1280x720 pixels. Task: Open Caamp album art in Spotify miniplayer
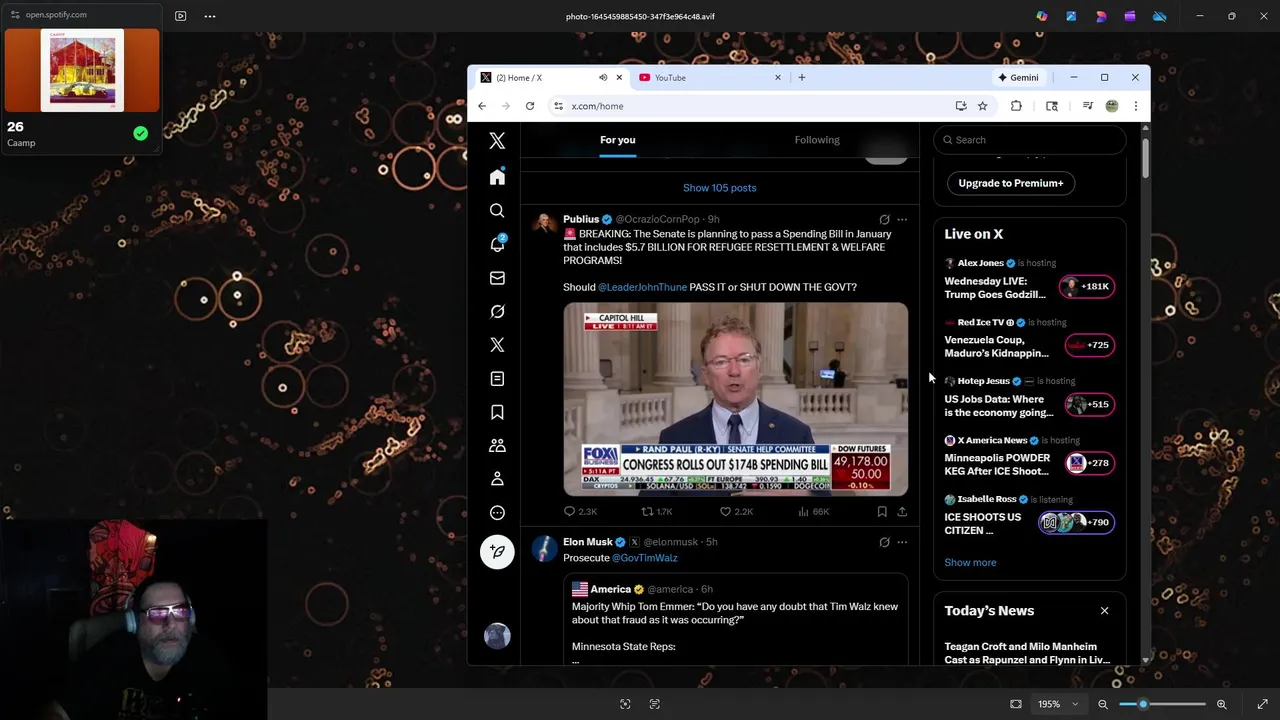(82, 70)
